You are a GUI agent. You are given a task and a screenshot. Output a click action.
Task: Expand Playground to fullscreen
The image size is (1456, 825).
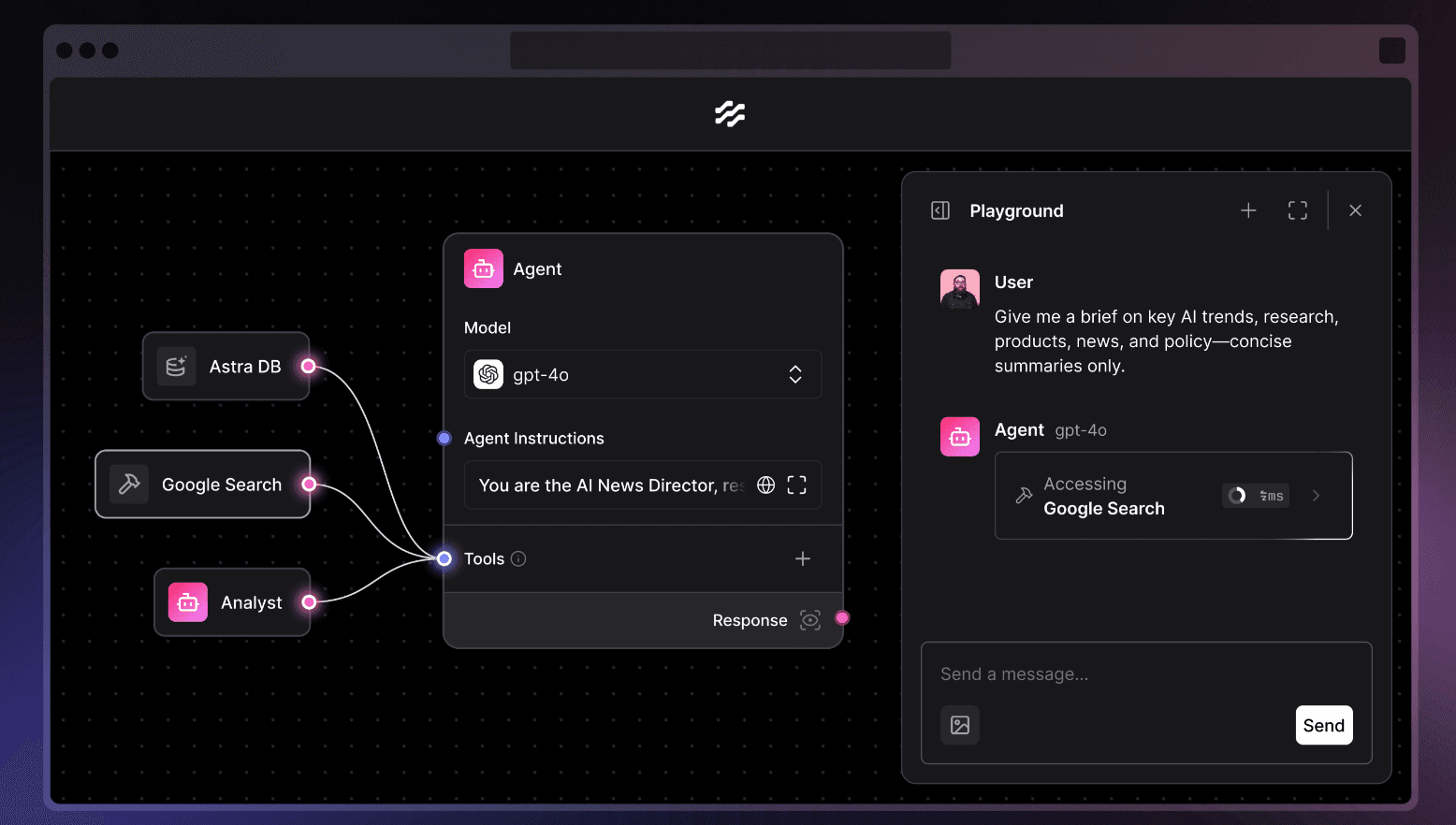(x=1297, y=210)
